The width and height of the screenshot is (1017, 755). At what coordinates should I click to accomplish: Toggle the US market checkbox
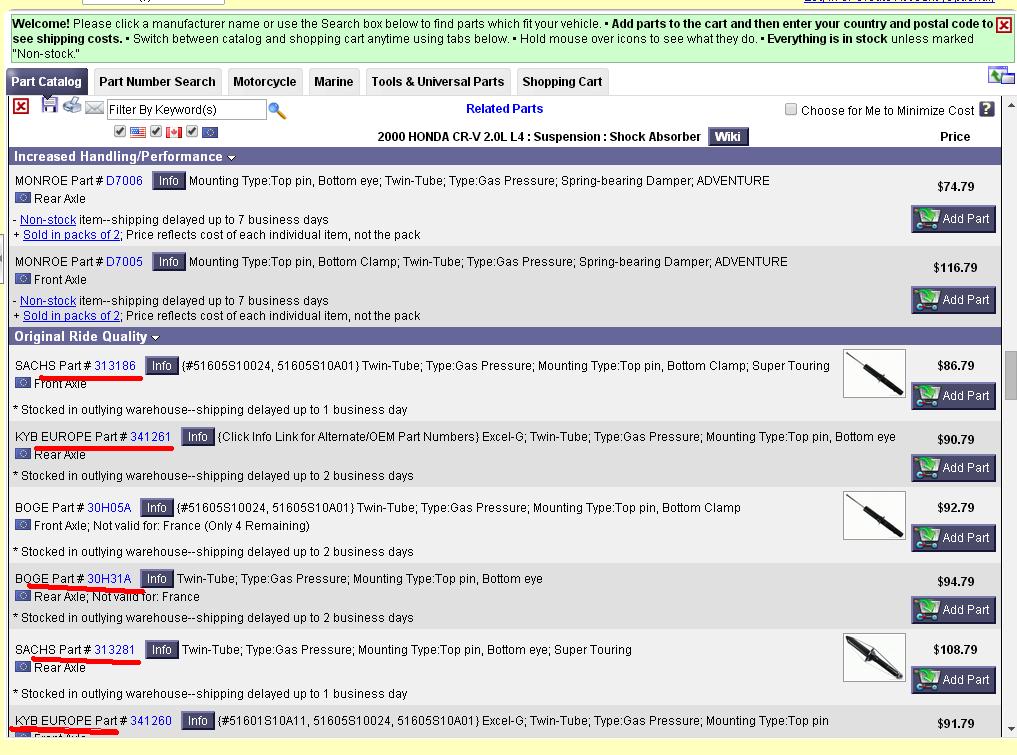point(120,132)
